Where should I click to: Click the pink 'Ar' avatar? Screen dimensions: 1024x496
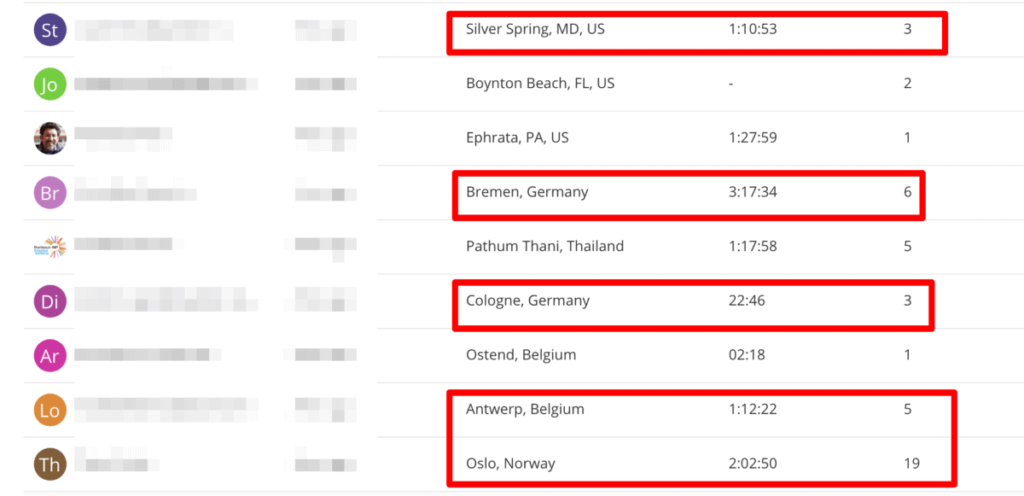click(x=50, y=355)
